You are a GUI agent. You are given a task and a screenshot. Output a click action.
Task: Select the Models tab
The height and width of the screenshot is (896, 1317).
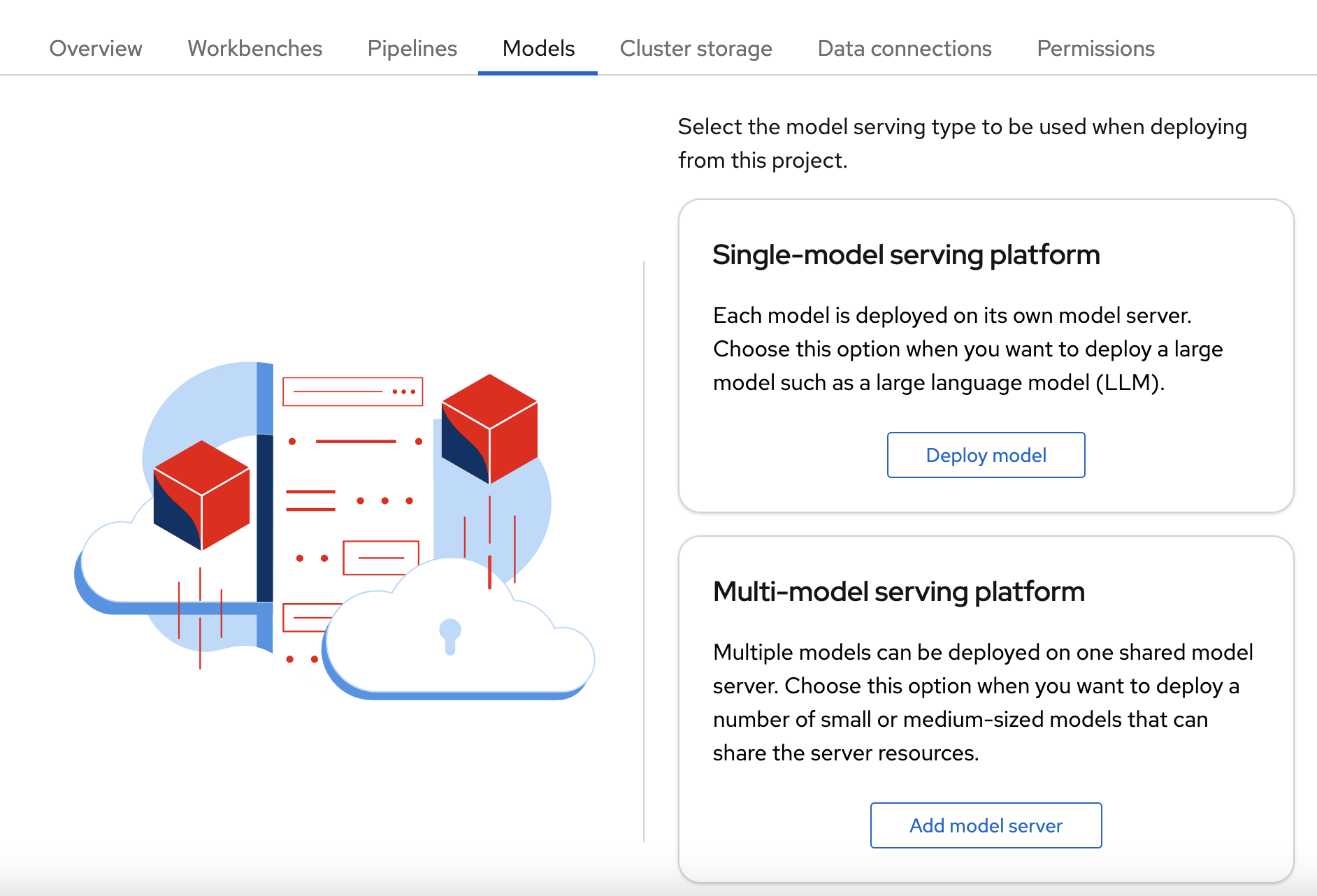538,48
